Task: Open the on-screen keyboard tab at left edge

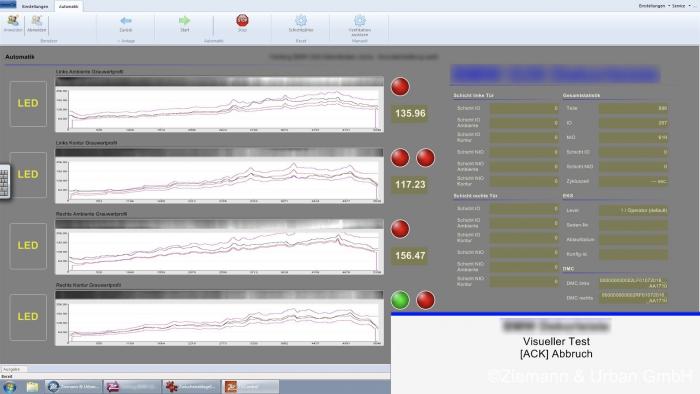Action: (4, 182)
